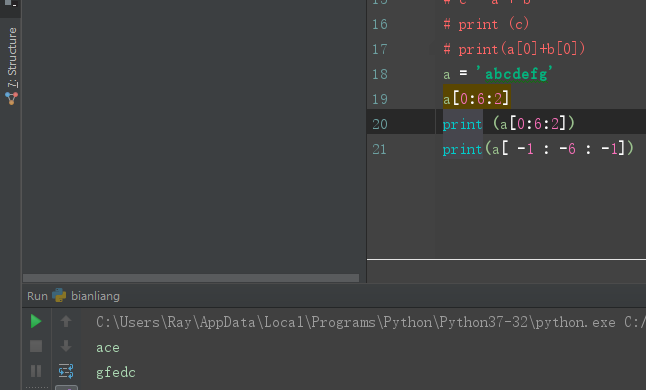Click line number 18 in the gutter
This screenshot has width=646, height=390.
(379, 75)
